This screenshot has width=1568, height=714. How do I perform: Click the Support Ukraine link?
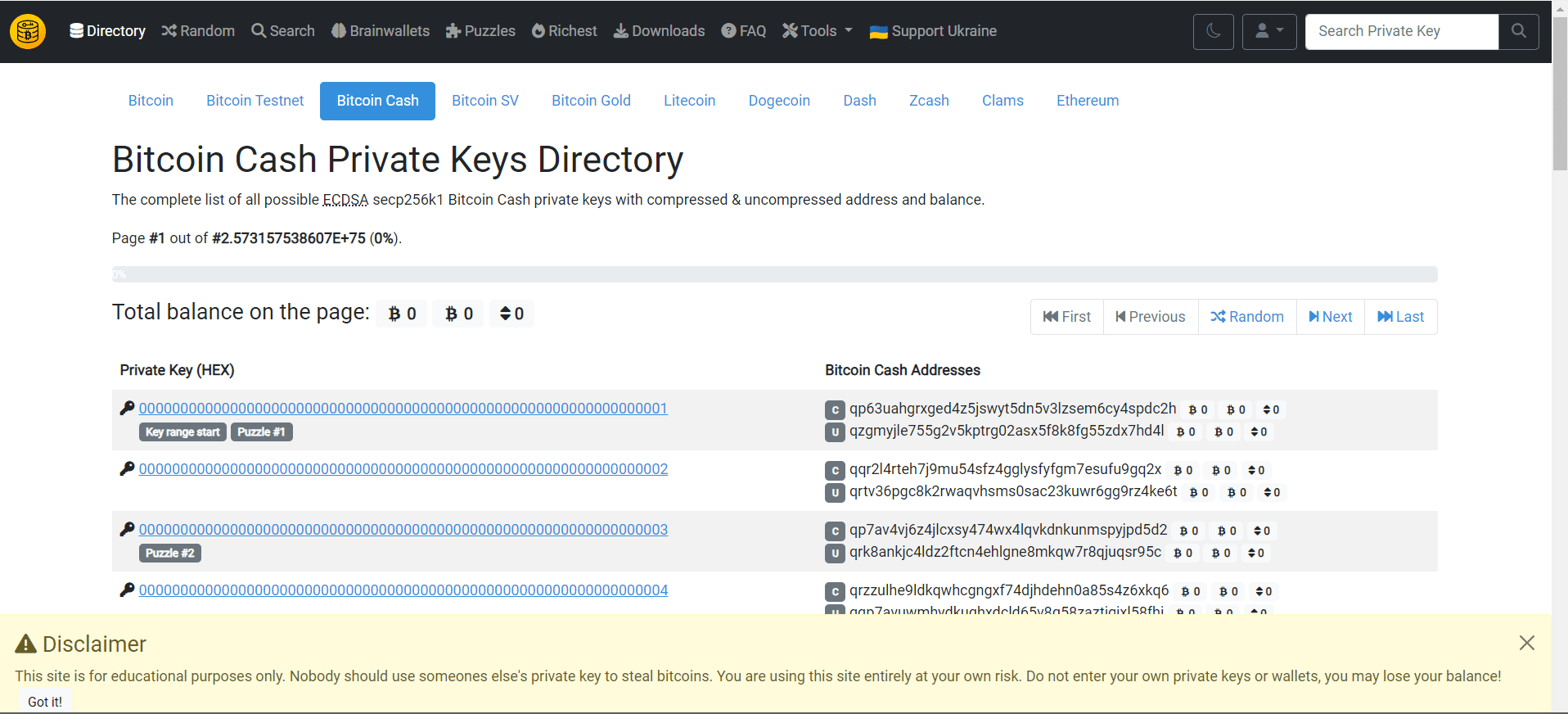coord(933,31)
